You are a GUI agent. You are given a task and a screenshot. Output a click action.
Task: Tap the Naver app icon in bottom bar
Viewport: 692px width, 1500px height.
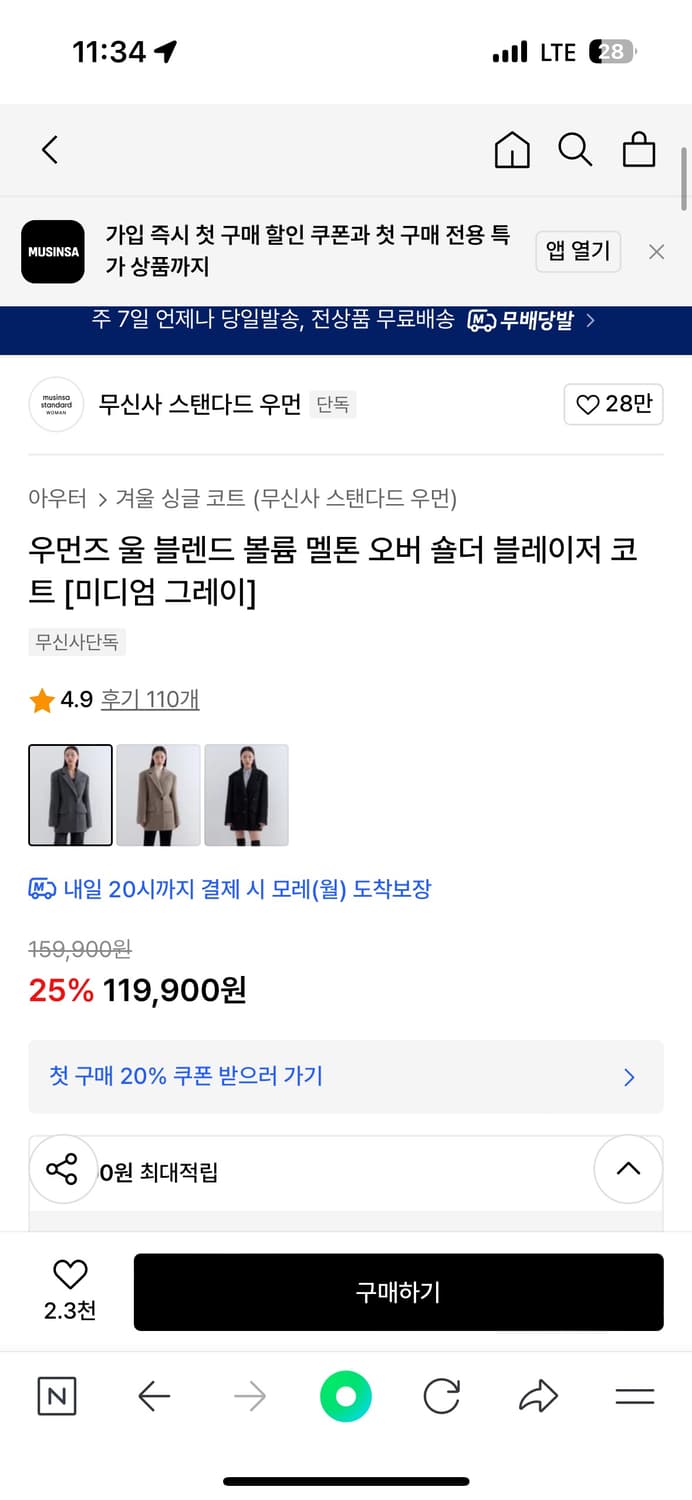pyautogui.click(x=55, y=1397)
